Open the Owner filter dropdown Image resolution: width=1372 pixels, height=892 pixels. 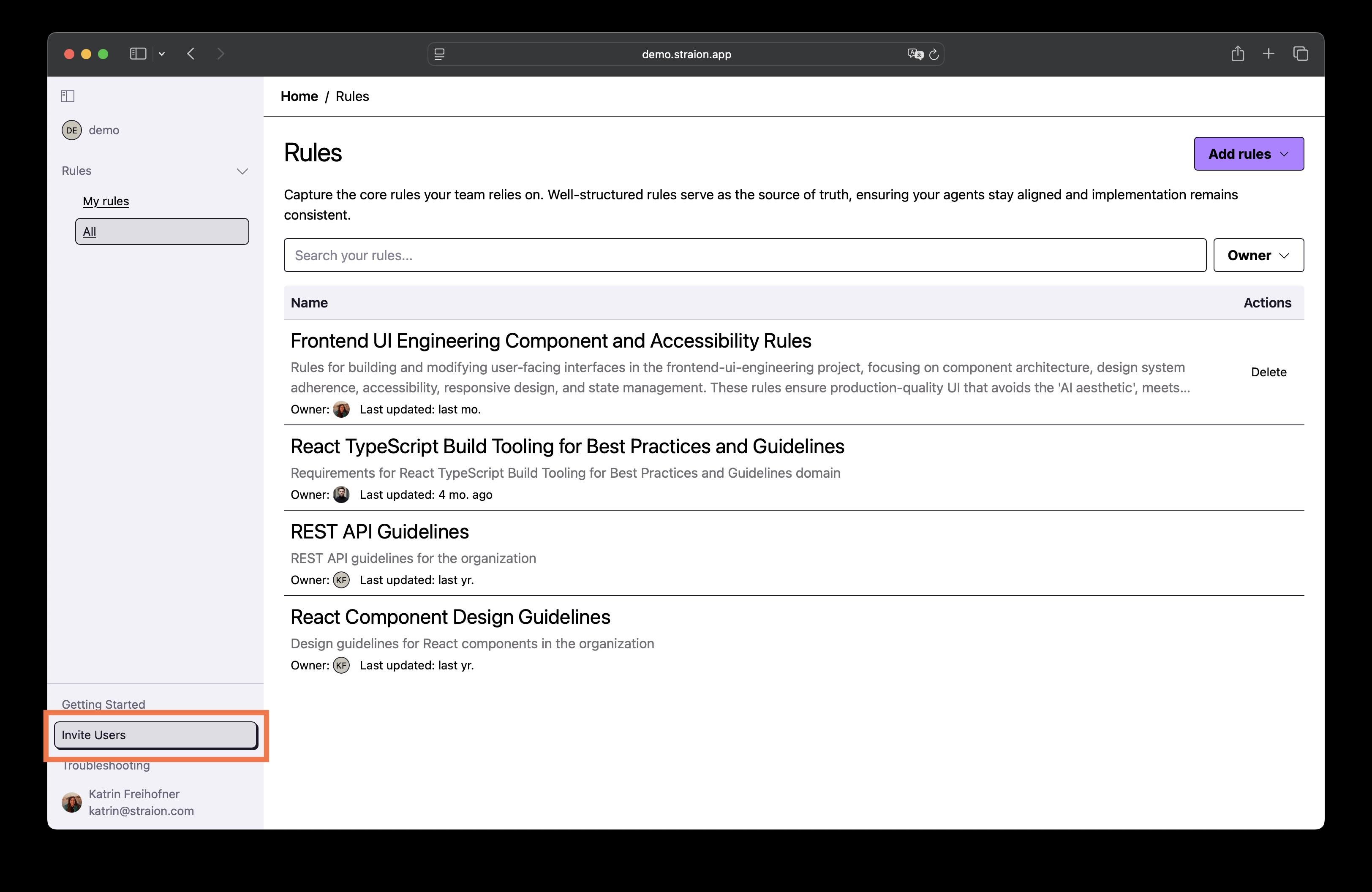pyautogui.click(x=1258, y=255)
